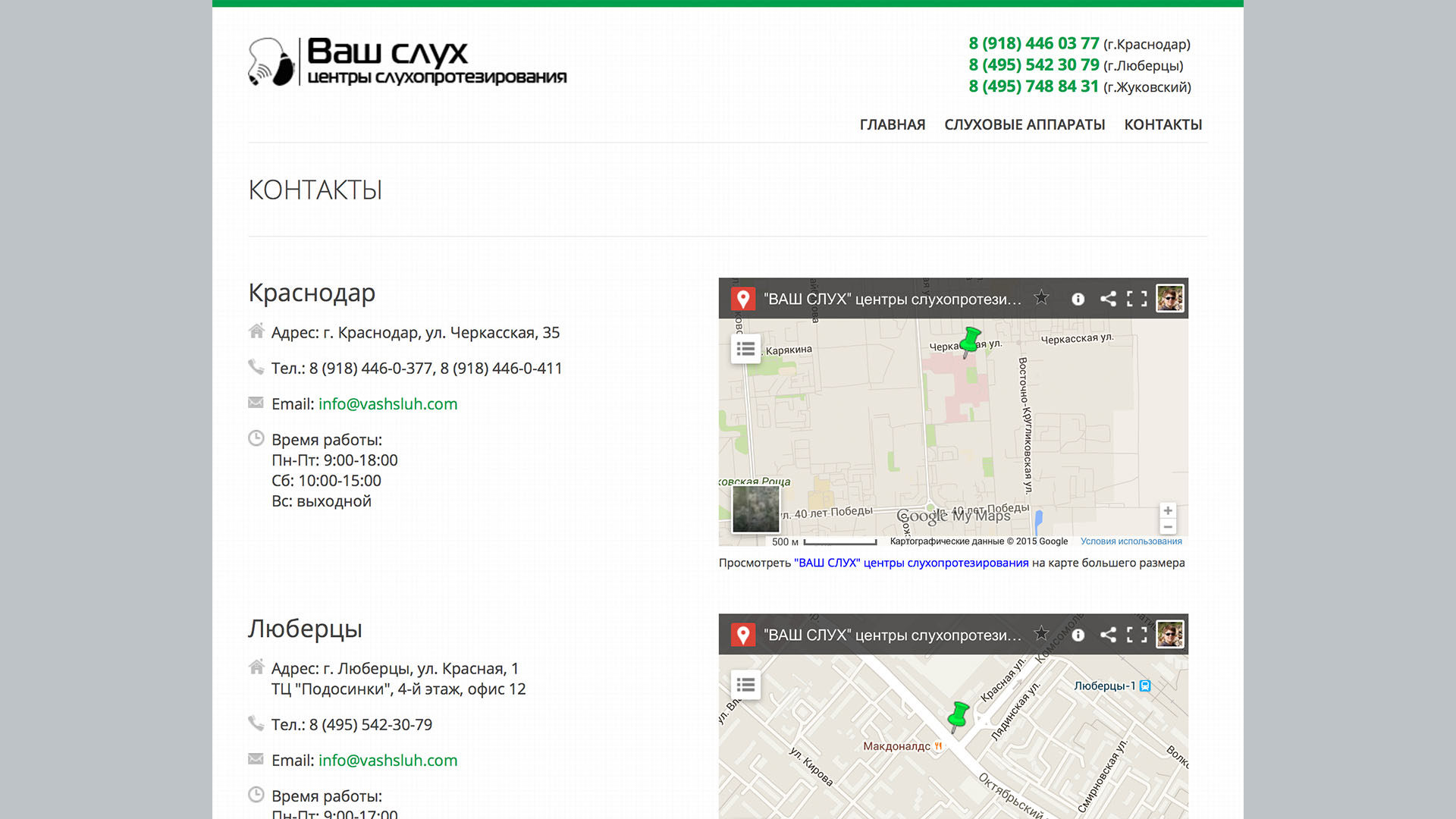Star the Lyubertsy map with the star icon
Screen dimensions: 1456x819
[1041, 634]
